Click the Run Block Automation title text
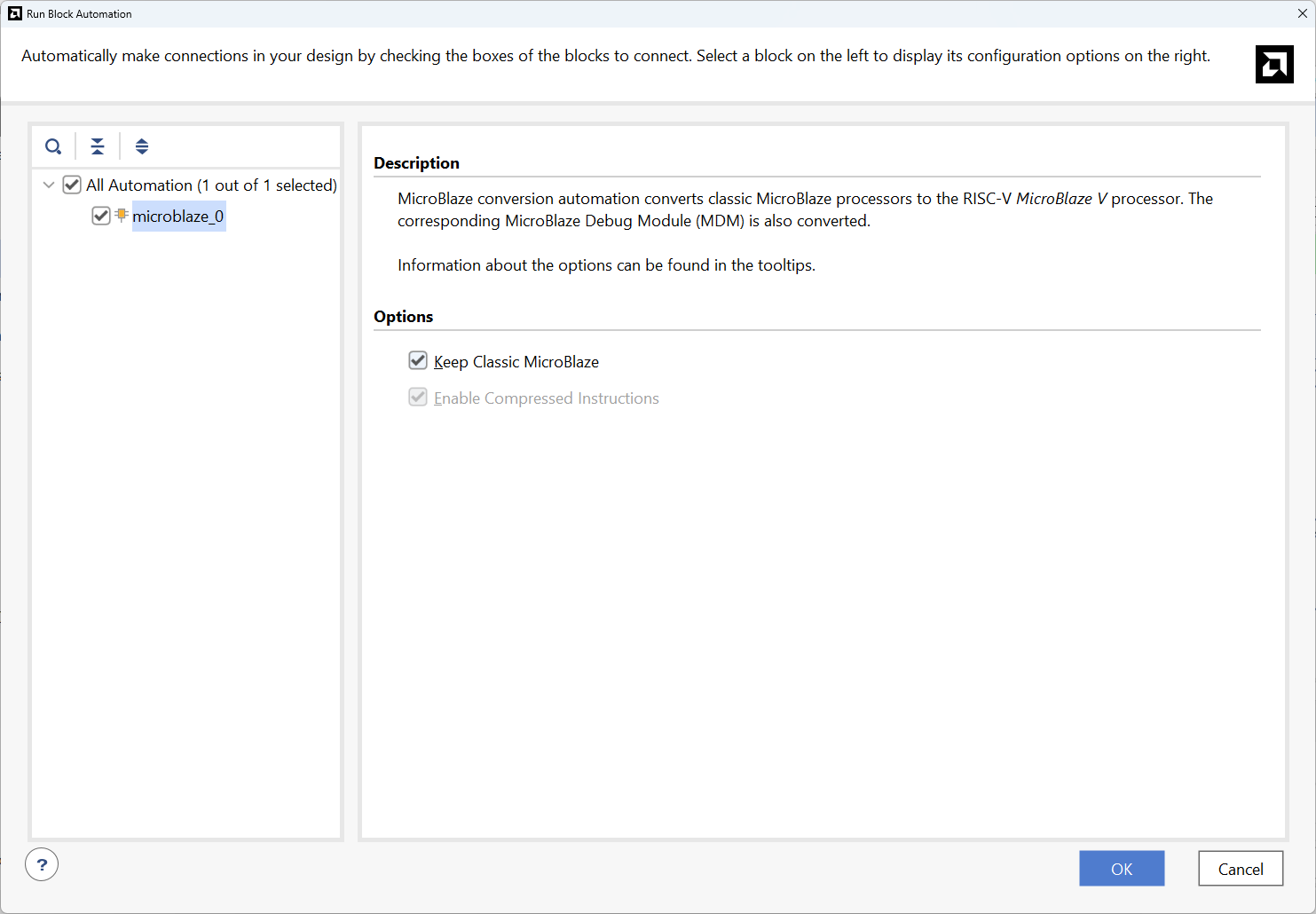Viewport: 1316px width, 914px height. tap(79, 14)
